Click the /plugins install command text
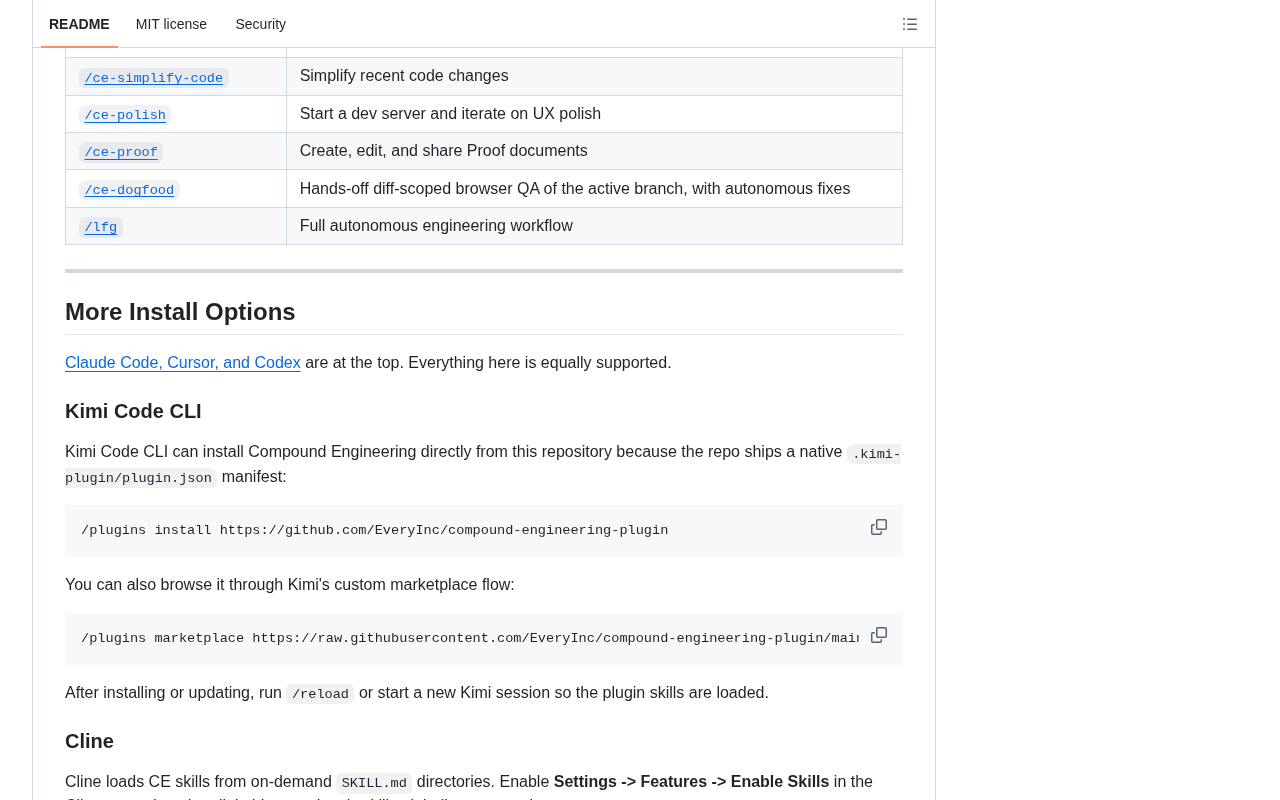This screenshot has width=1280, height=800. click(374, 531)
